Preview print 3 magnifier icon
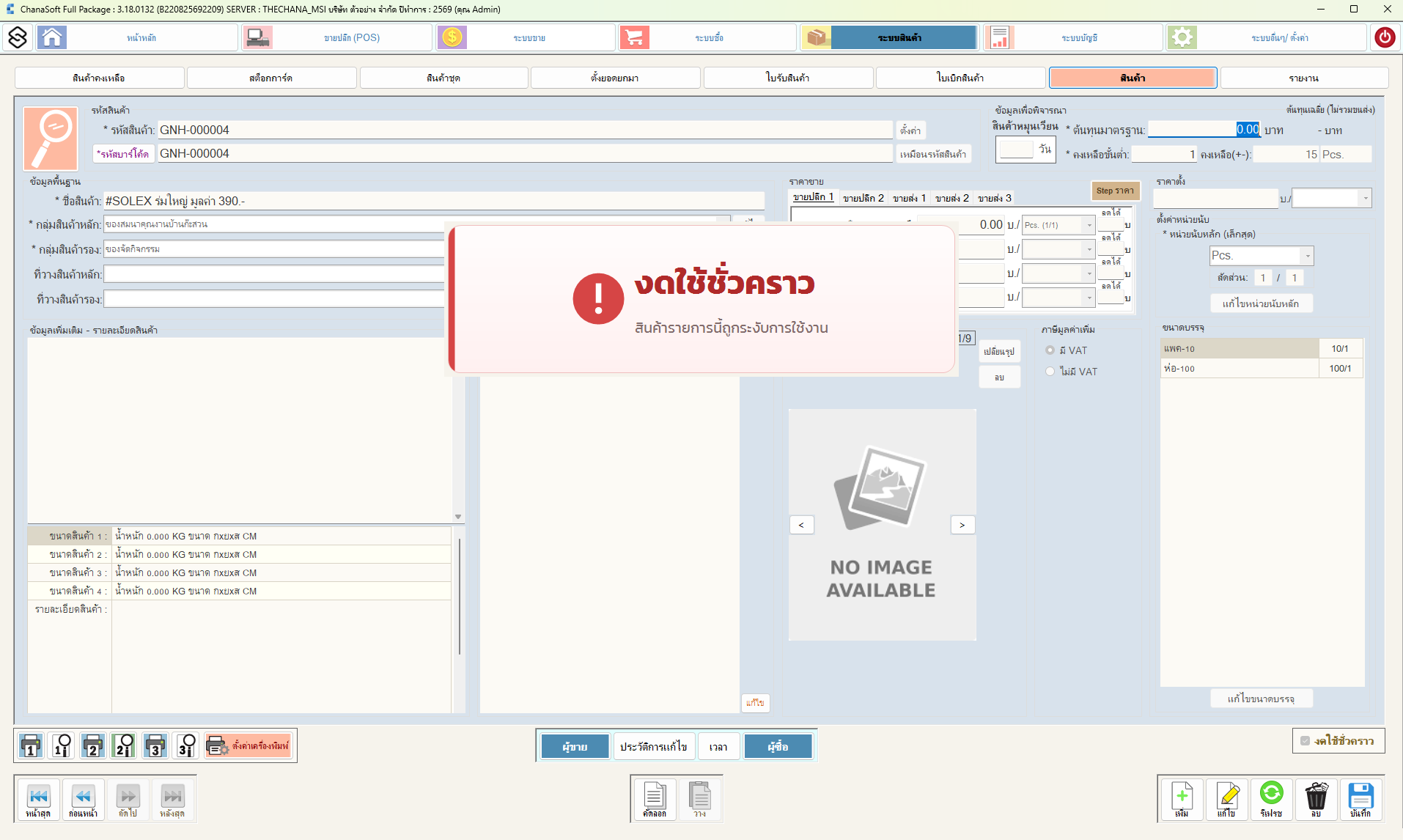The width and height of the screenshot is (1403, 840). tap(186, 745)
